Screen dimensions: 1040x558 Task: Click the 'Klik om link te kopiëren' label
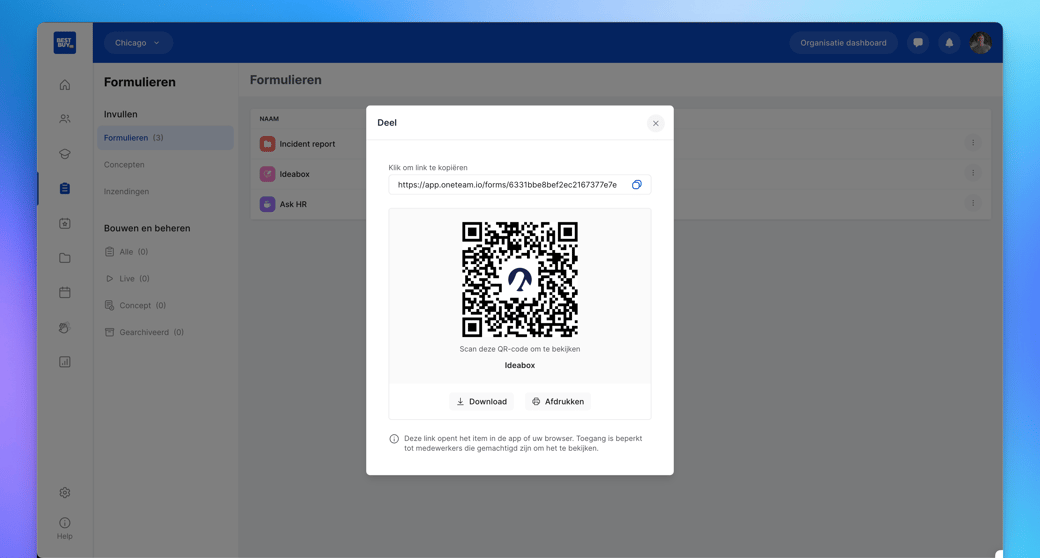coord(428,168)
